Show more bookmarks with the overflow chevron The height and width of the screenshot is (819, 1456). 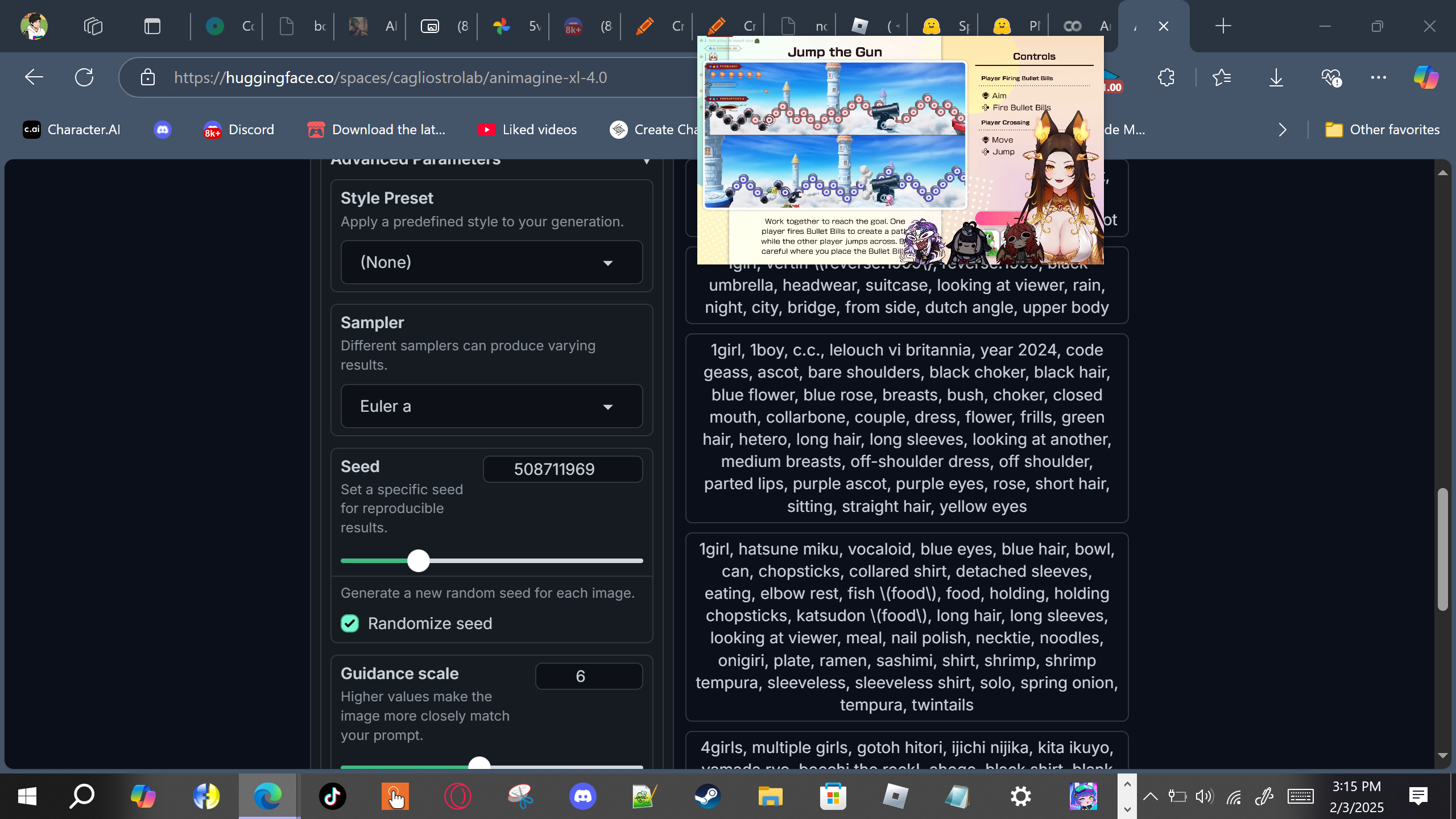tap(1283, 130)
